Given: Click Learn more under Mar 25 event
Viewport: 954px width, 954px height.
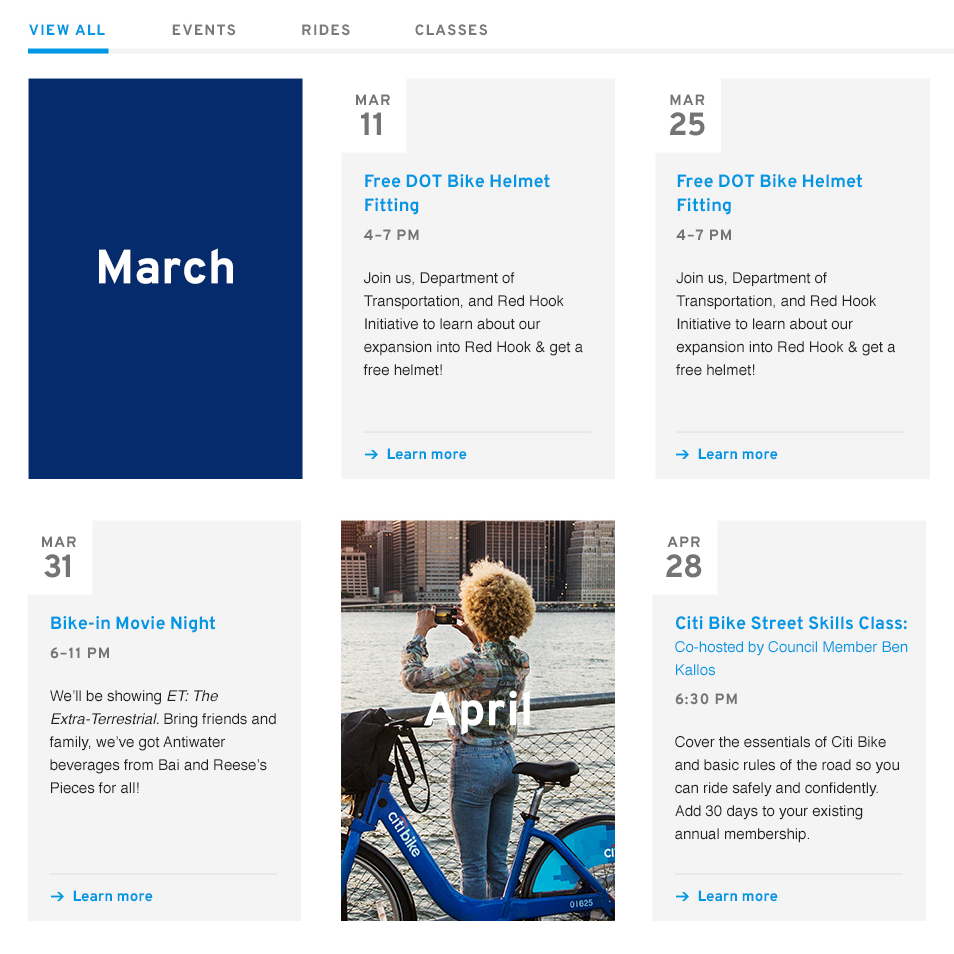Looking at the screenshot, I should point(737,454).
